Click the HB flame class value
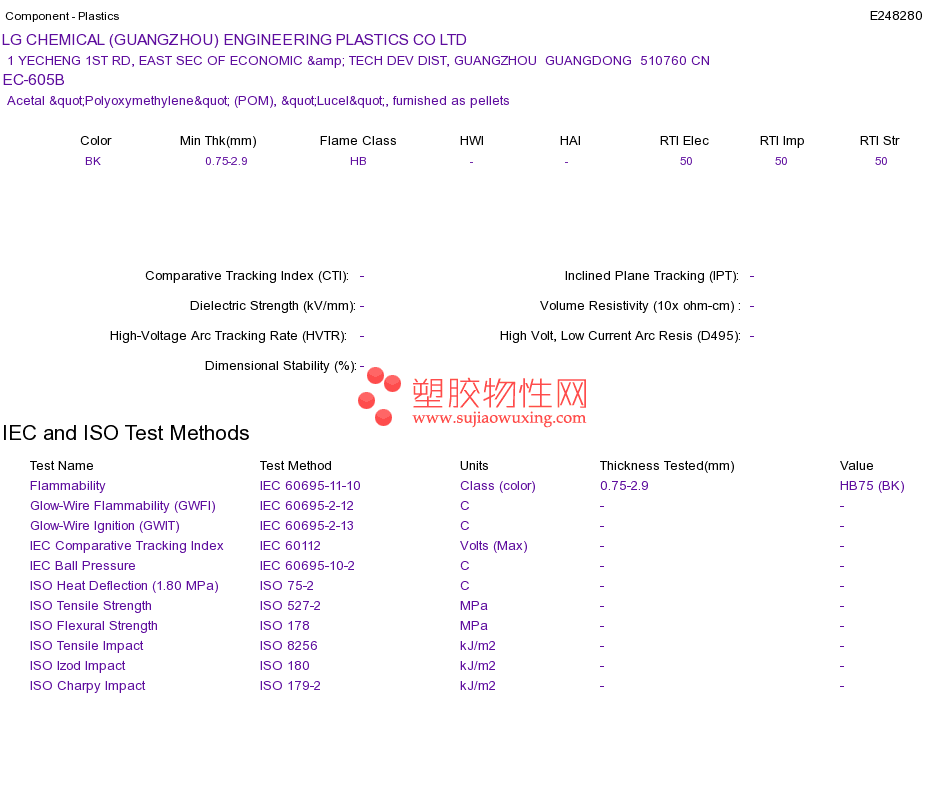Screen dimensions: 950x800 tap(358, 161)
